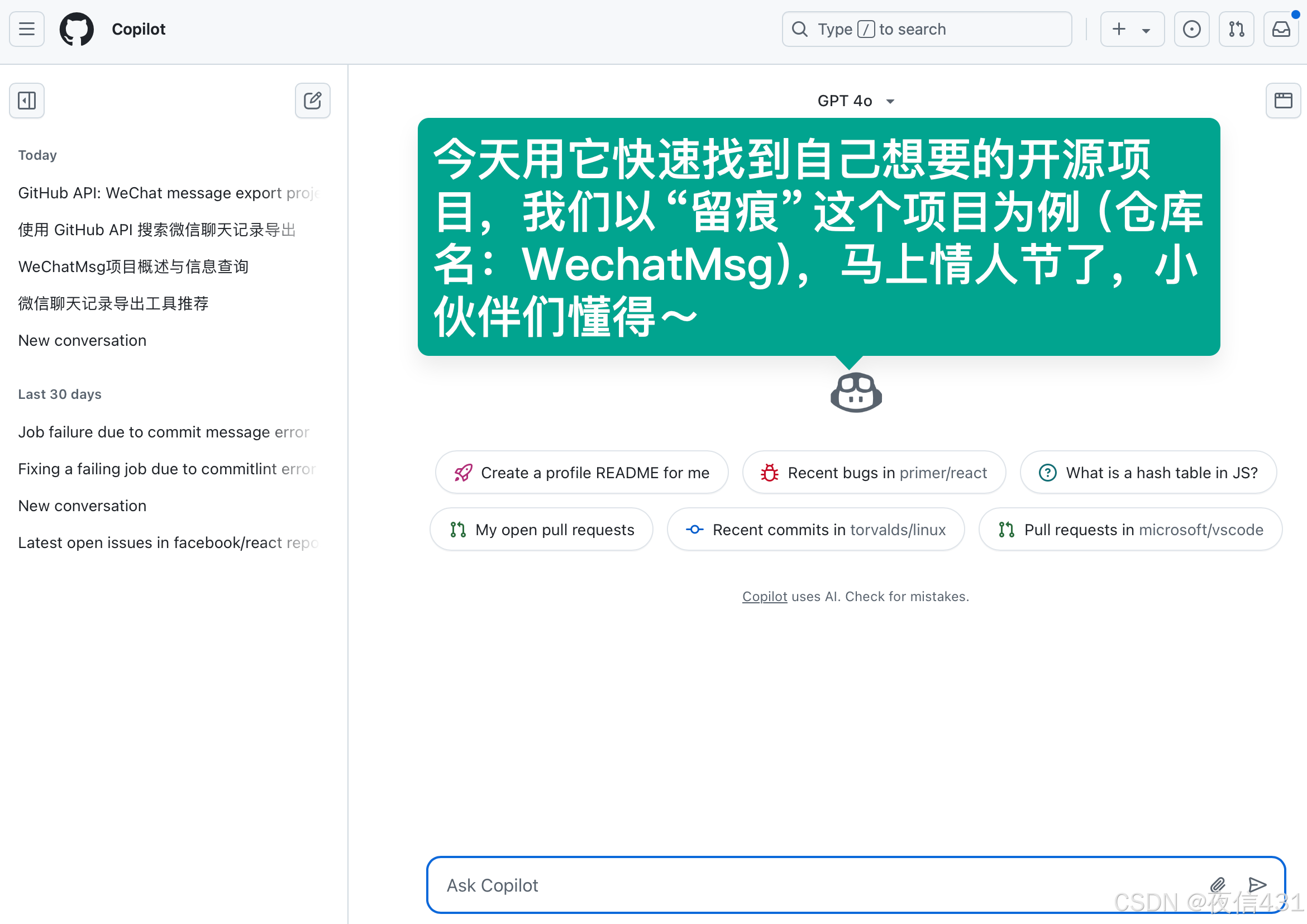This screenshot has width=1307, height=924.
Task: Click the Copilot disclaimer link
Action: point(765,596)
